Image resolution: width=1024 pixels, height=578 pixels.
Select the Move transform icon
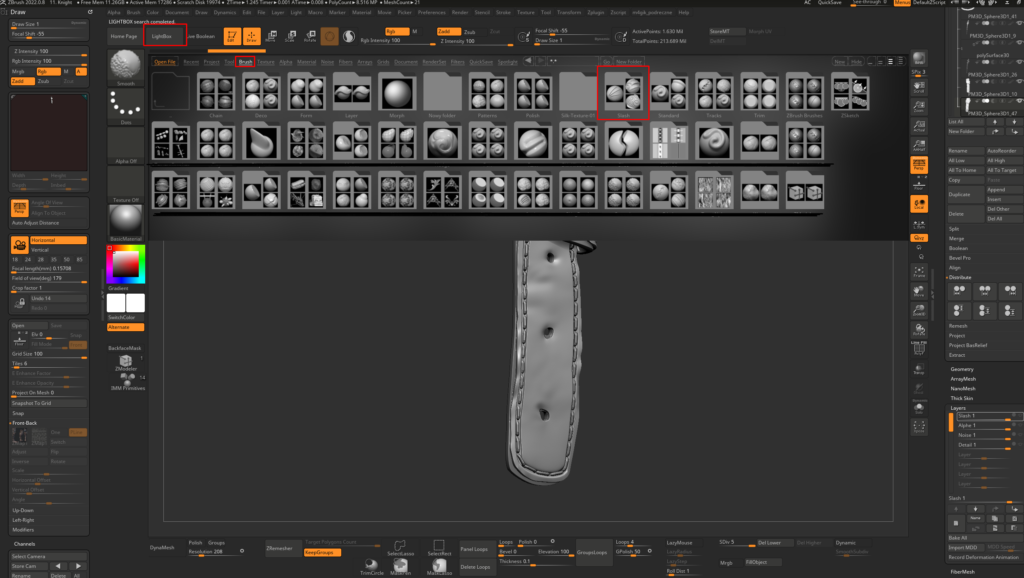pyautogui.click(x=271, y=36)
